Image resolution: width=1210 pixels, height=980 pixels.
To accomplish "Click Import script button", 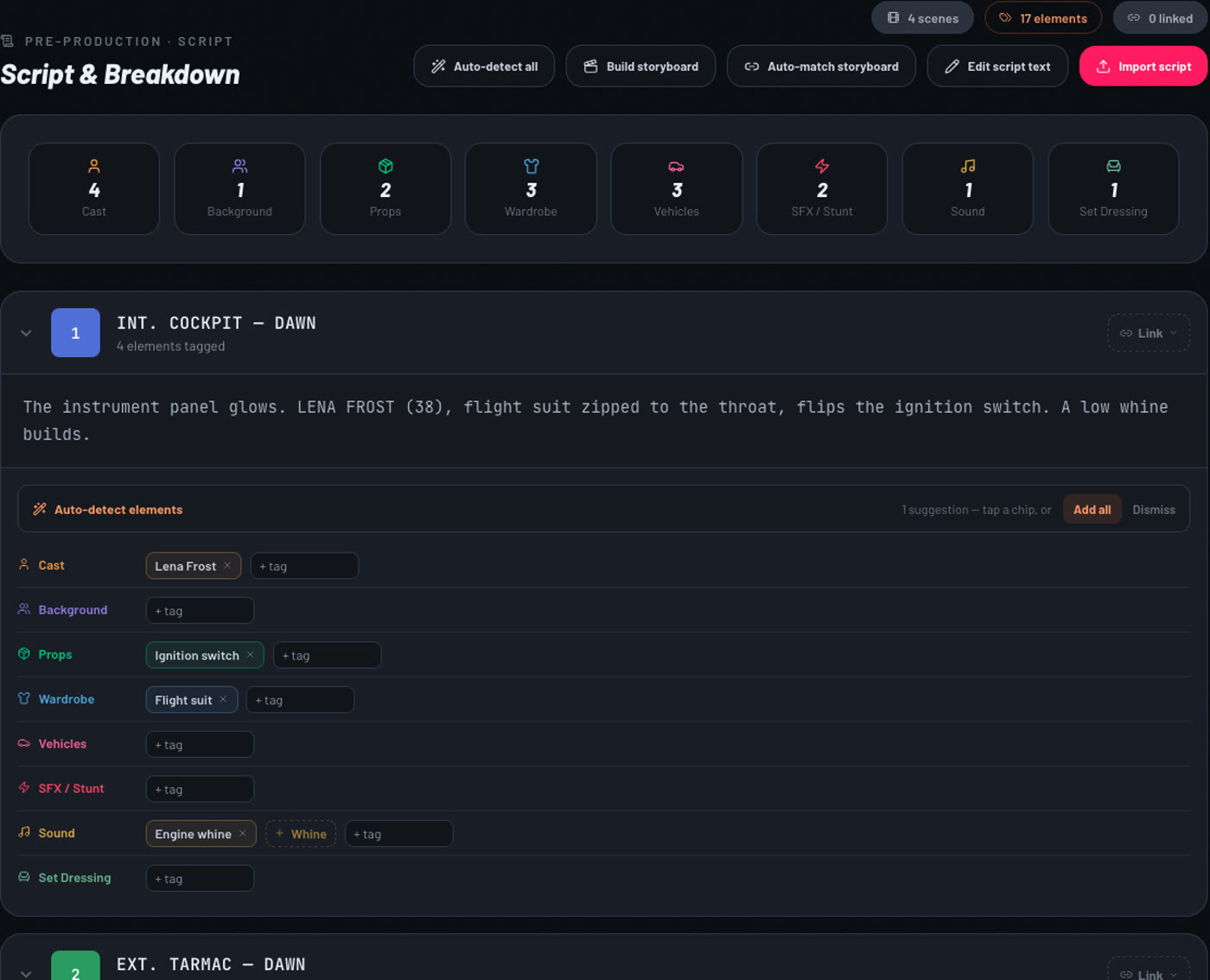I will tap(1143, 66).
